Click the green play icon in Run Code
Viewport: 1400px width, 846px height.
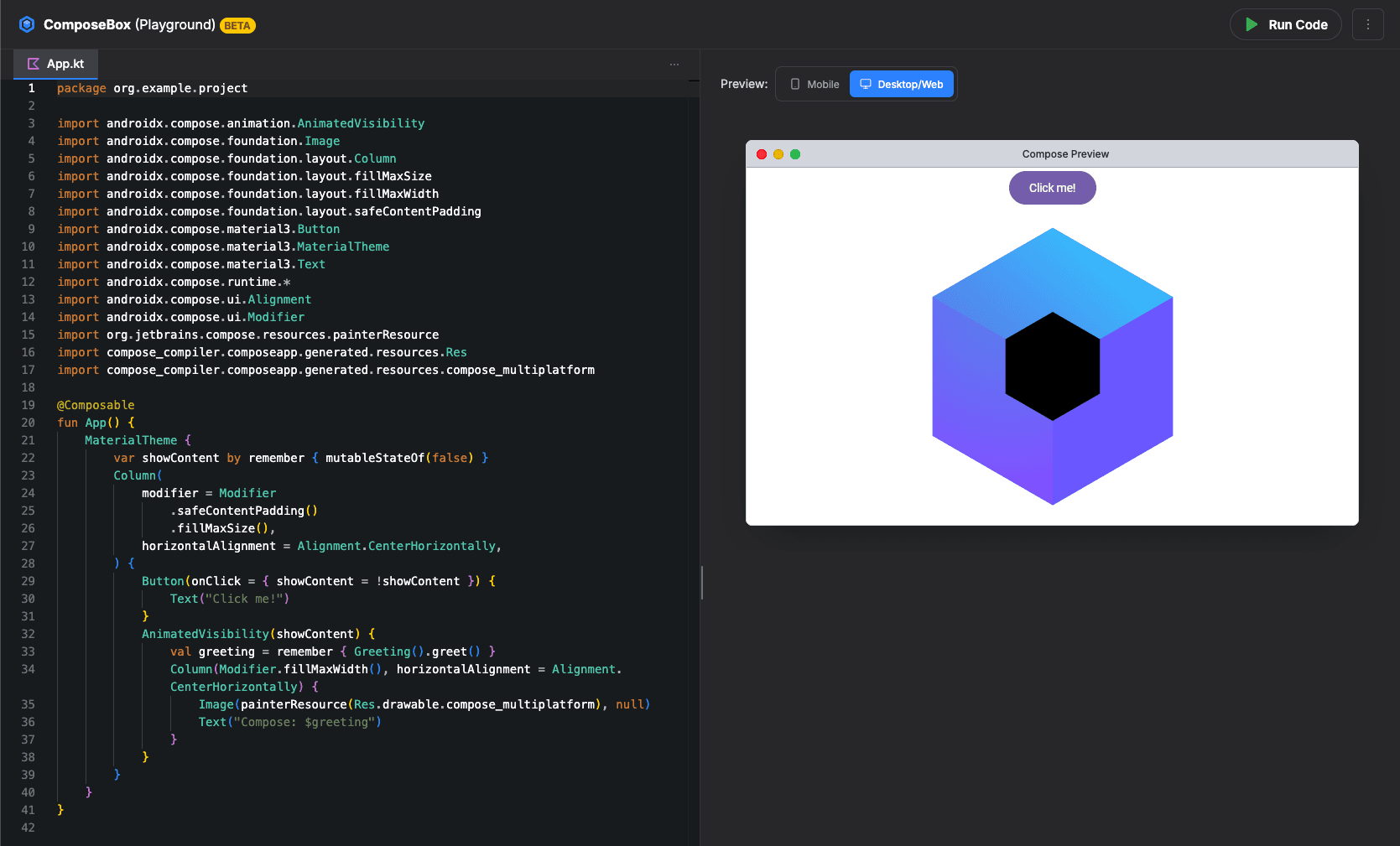[1252, 24]
